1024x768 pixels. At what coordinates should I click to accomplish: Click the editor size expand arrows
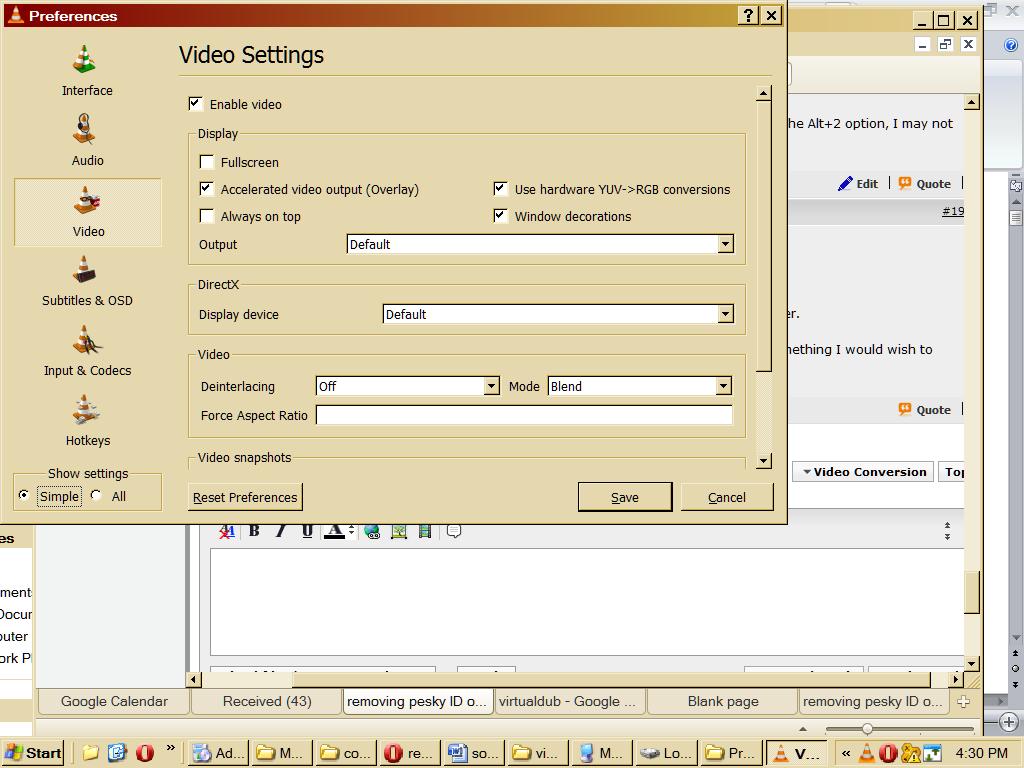click(947, 531)
